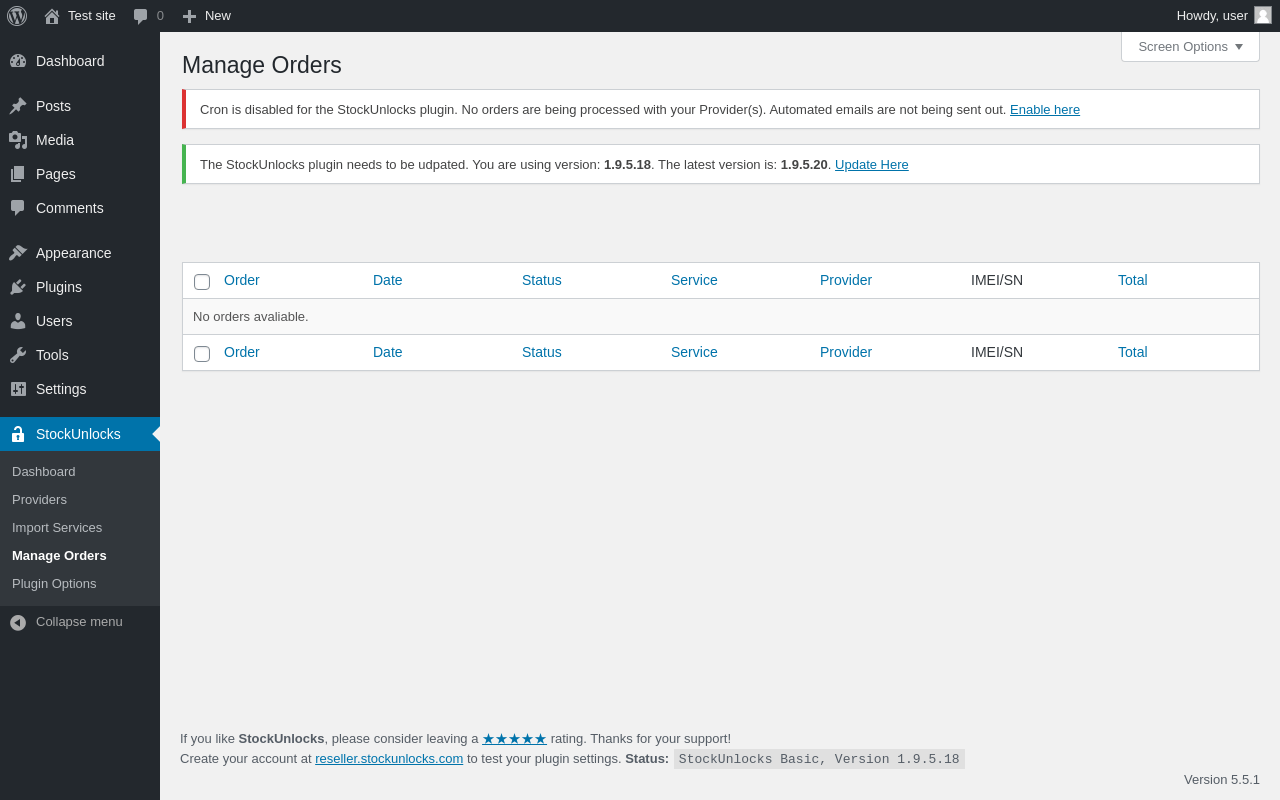Sort by Date in table footer
This screenshot has width=1280, height=800.
point(388,352)
